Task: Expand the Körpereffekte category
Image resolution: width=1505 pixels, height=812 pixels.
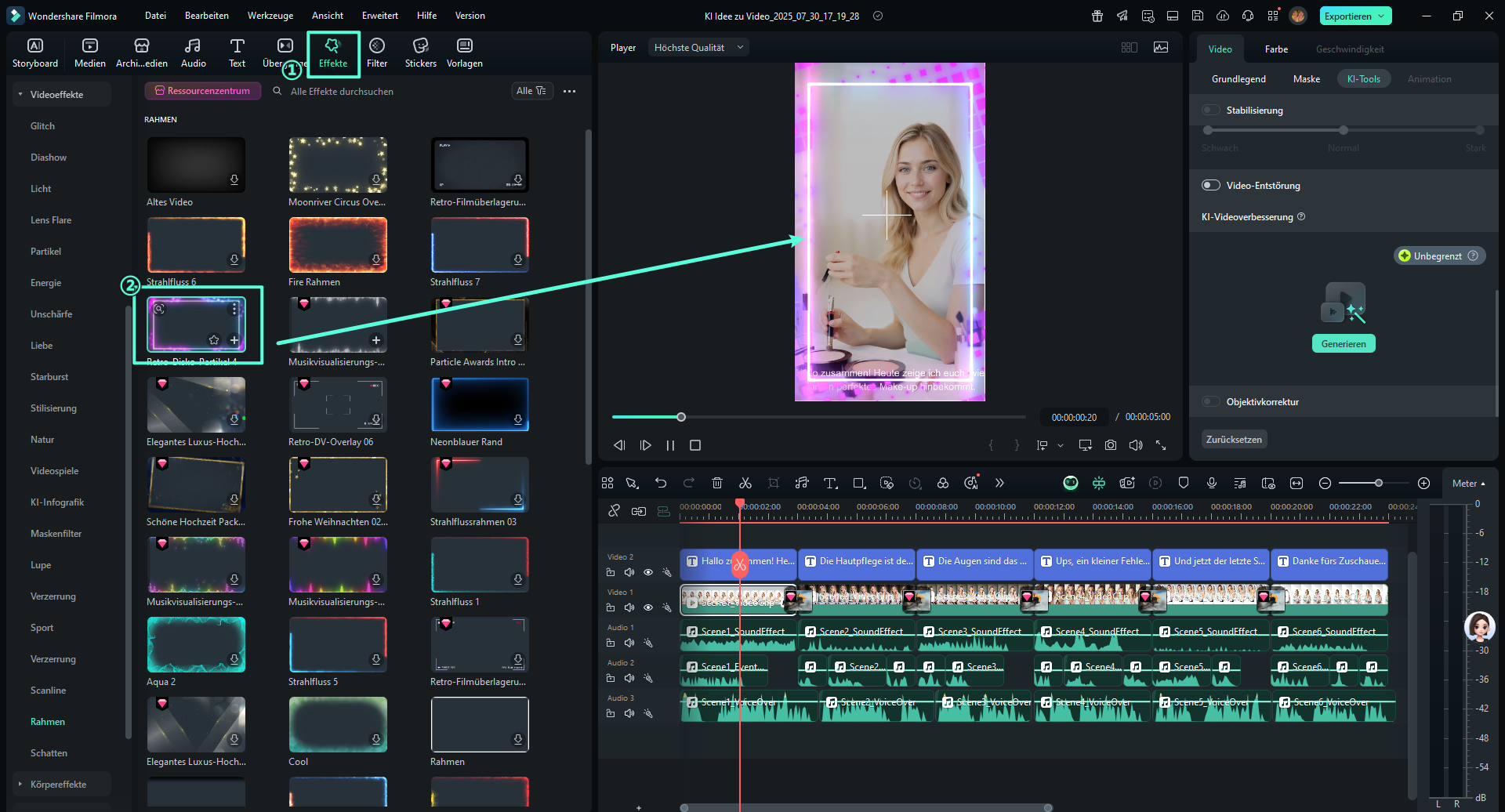Action: pos(20,785)
